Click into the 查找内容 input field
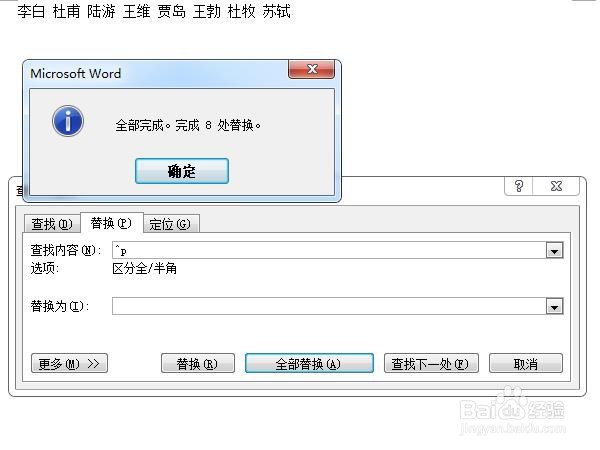Image resolution: width=600 pixels, height=450 pixels. [x=329, y=250]
